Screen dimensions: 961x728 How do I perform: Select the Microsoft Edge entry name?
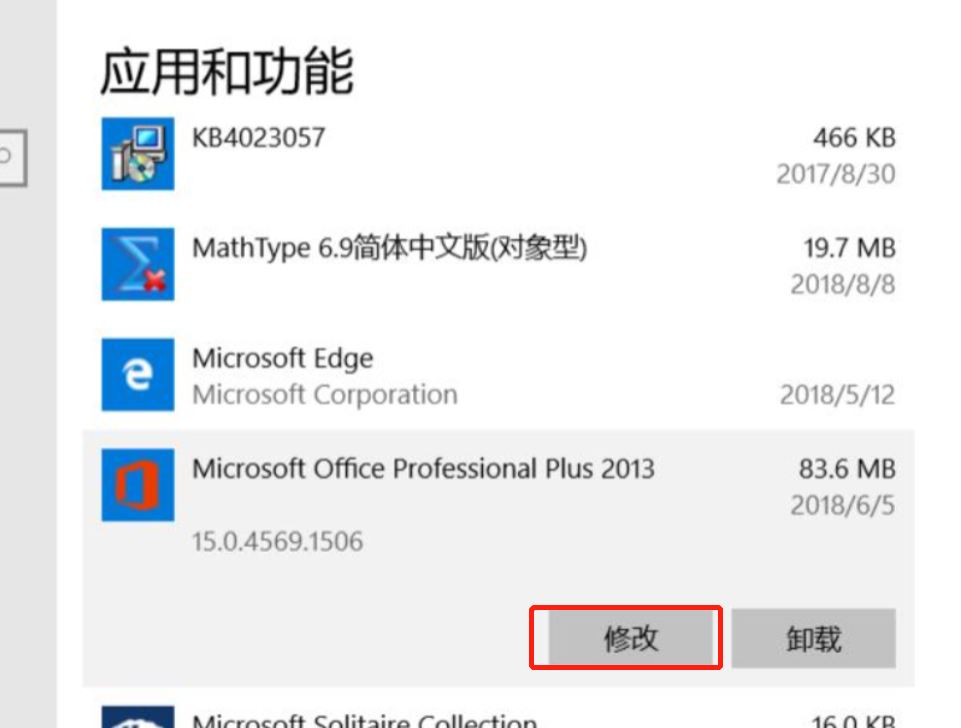click(x=282, y=358)
